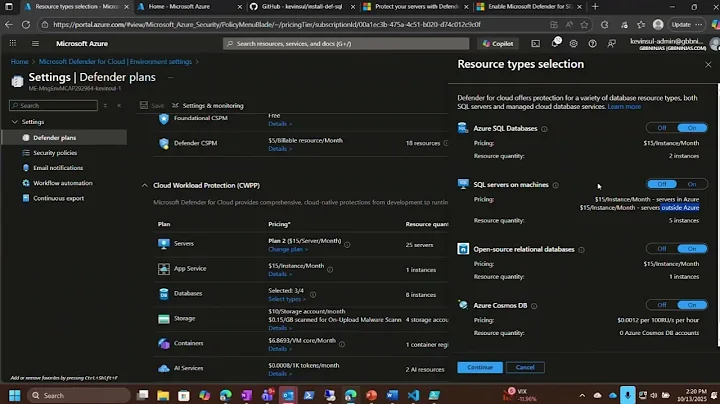
Task: Show info for SQL servers on machines
Action: 556,185
